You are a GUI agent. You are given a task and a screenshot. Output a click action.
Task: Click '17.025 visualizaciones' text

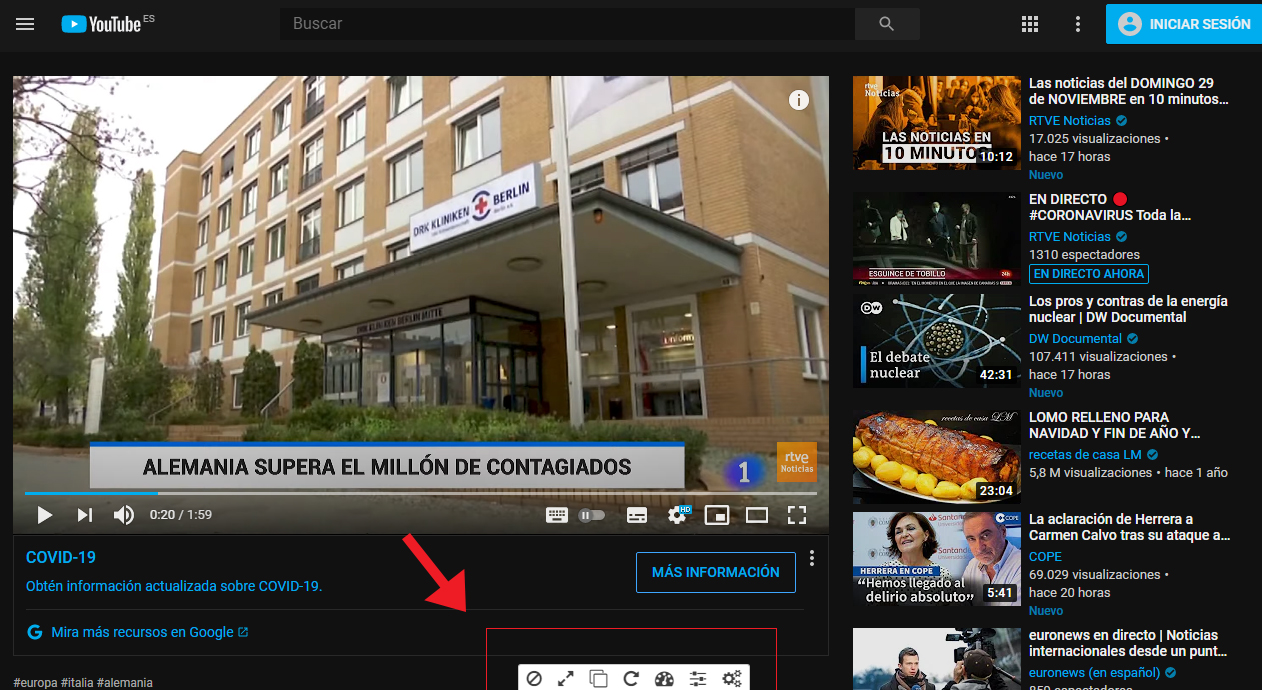pos(1095,139)
